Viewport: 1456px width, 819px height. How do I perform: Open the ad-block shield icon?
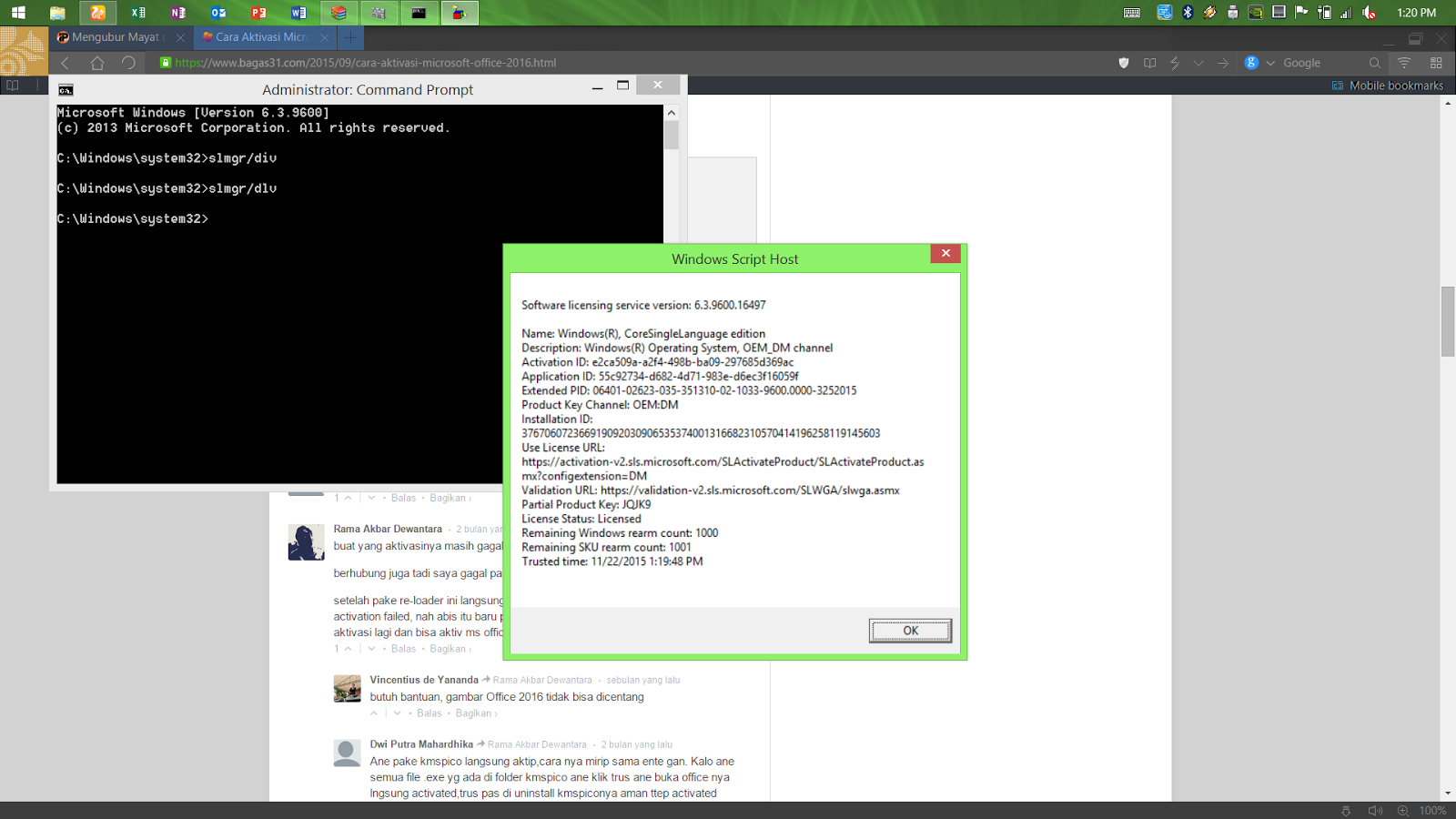[x=1124, y=63]
